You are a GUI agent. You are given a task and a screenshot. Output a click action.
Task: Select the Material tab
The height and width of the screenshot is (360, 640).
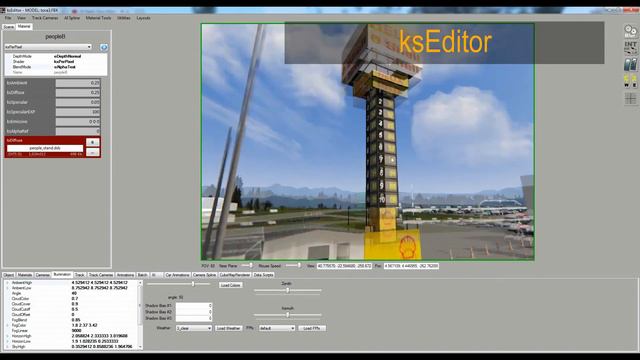[24, 27]
